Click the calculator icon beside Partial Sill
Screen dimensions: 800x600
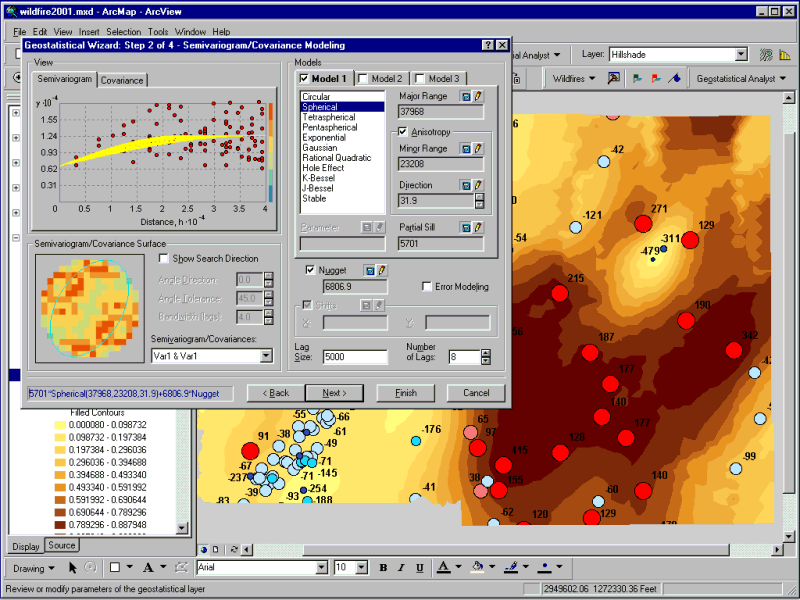465,228
